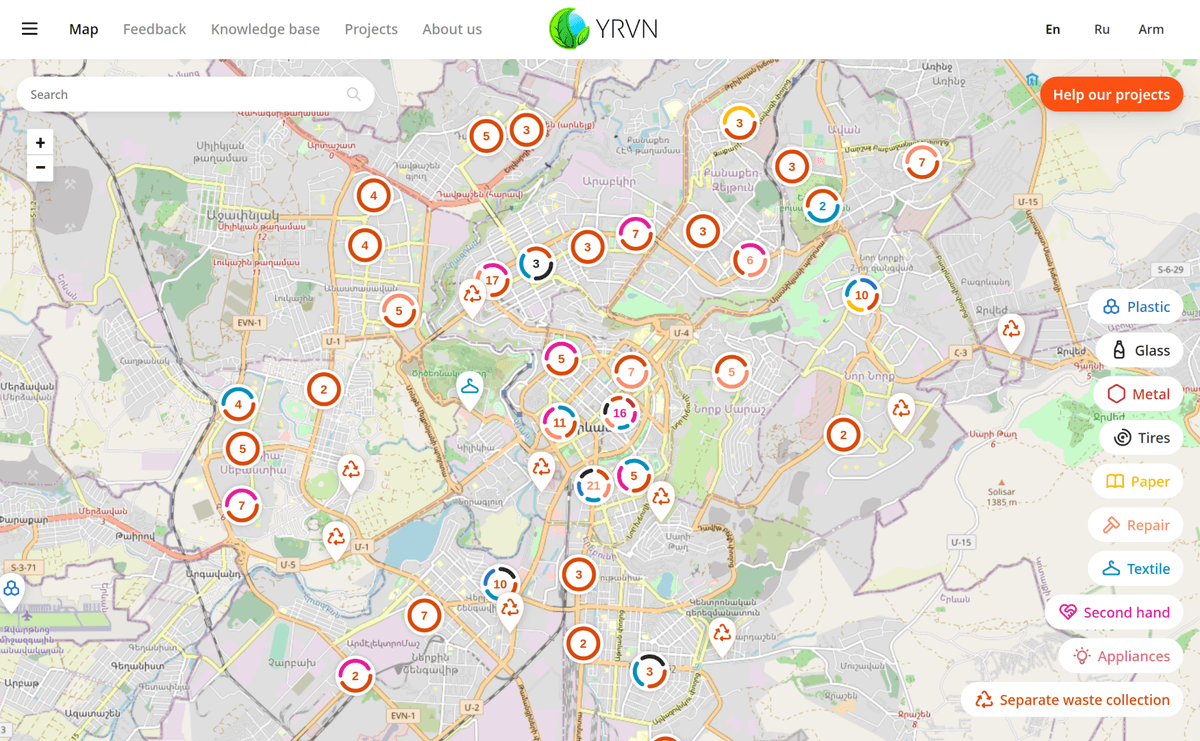
Task: Zoom in the map with plus button
Action: click(40, 143)
